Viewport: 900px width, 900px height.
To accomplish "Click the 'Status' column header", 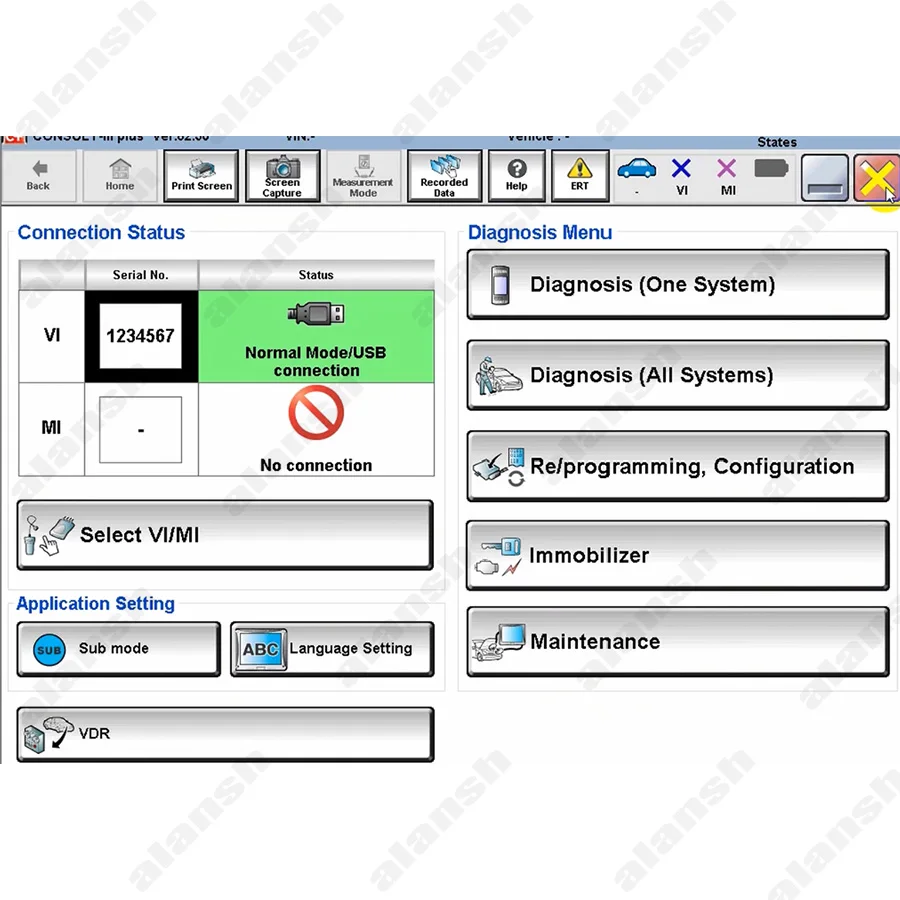I will point(316,275).
